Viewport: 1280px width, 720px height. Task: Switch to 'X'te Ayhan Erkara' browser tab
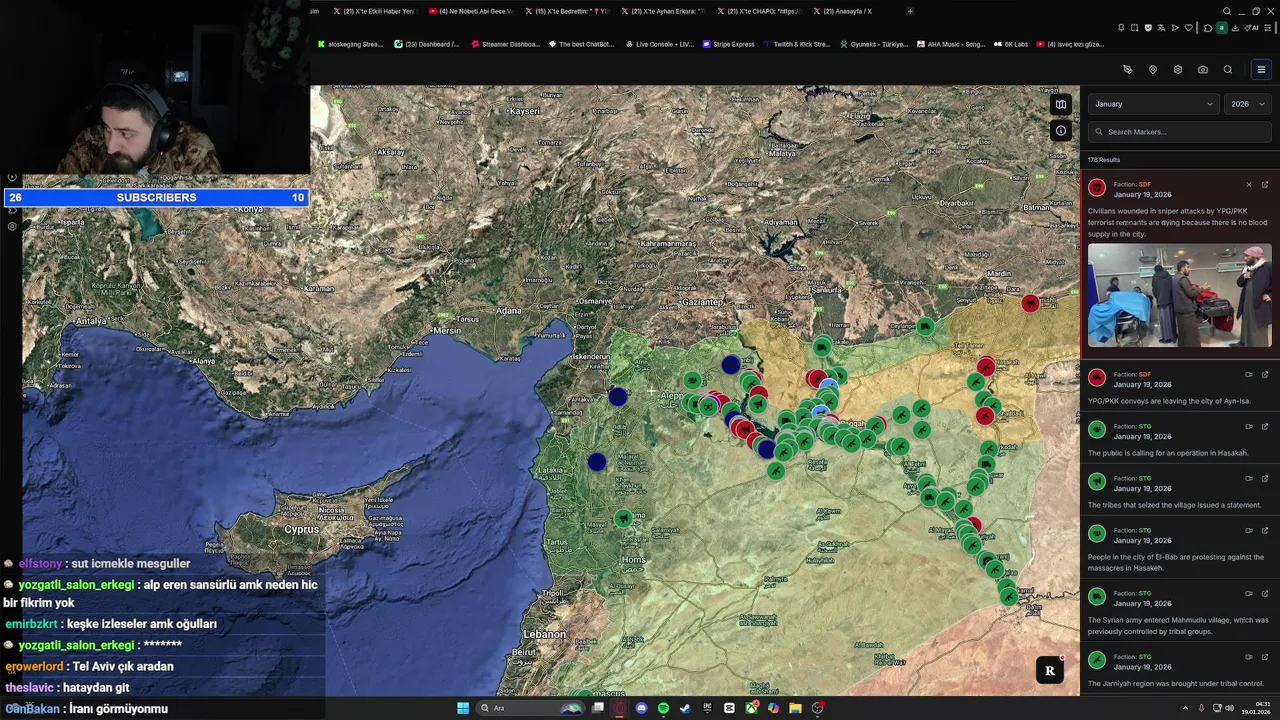(x=663, y=11)
